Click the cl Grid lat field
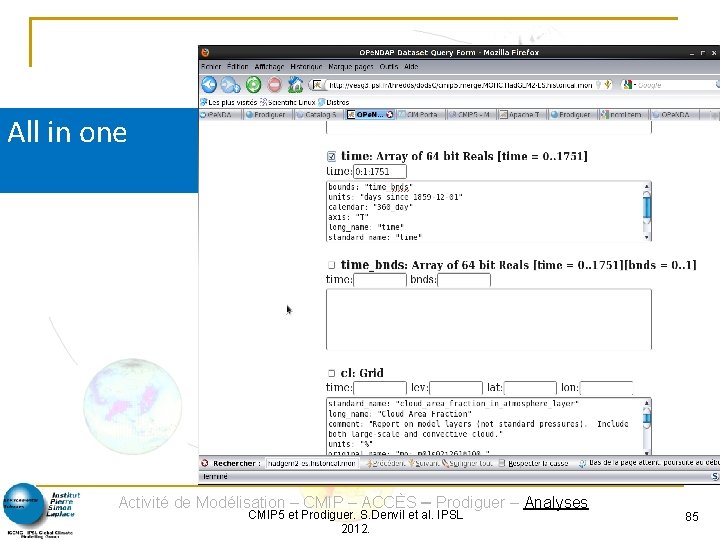This screenshot has width=720, height=540. coord(530,388)
